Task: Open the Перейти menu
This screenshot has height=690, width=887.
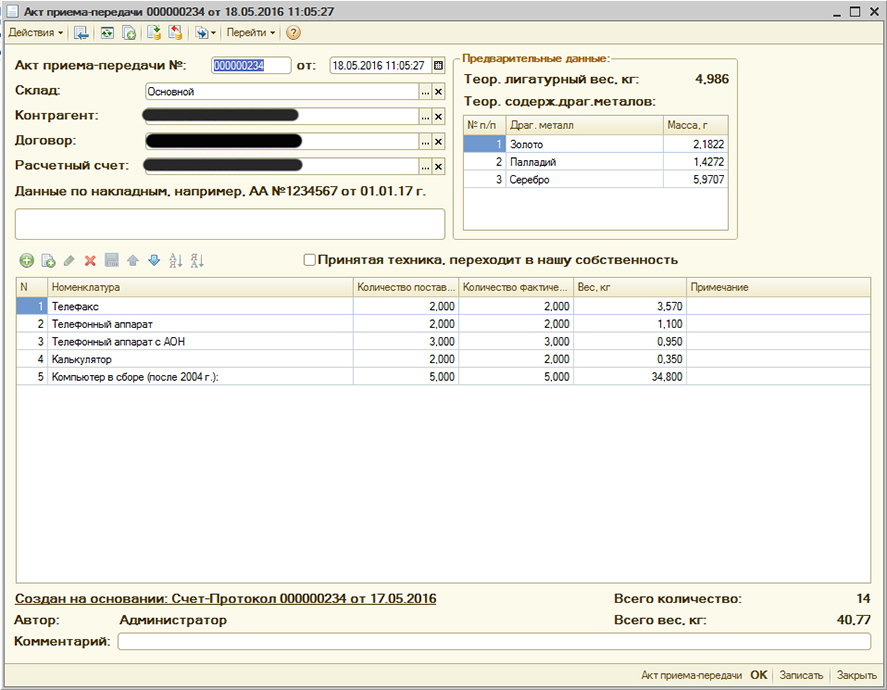Action: coord(250,32)
